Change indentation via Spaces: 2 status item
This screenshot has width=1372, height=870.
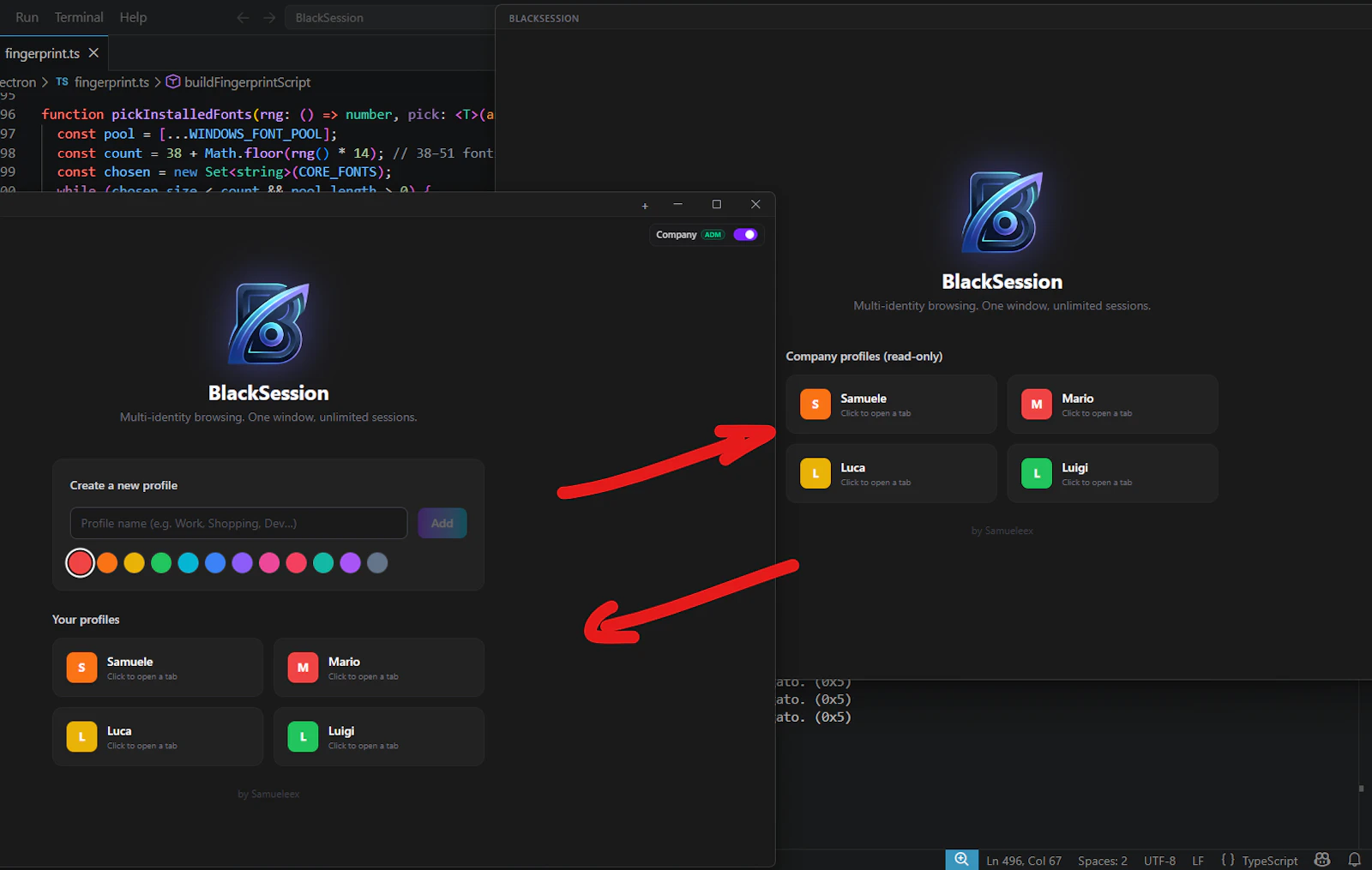1103,861
